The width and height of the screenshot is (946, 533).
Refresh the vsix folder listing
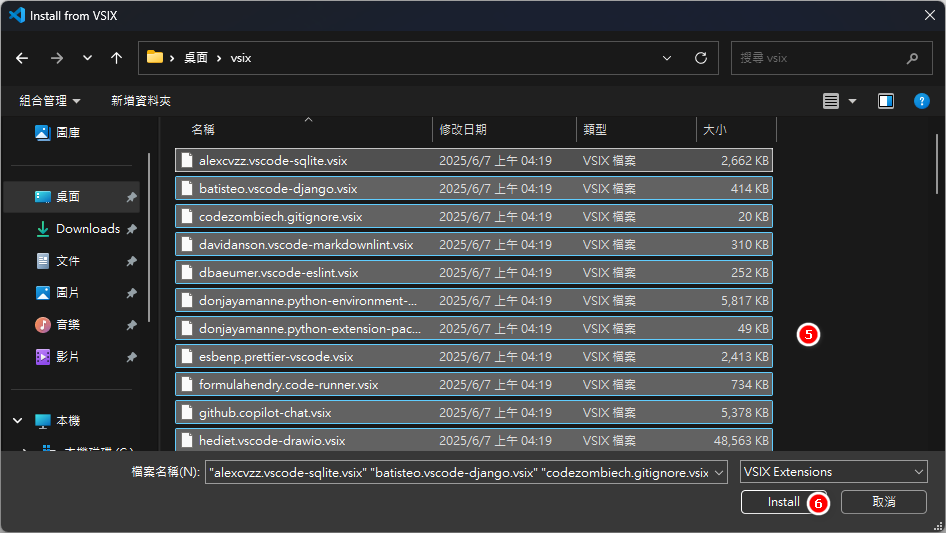point(700,58)
